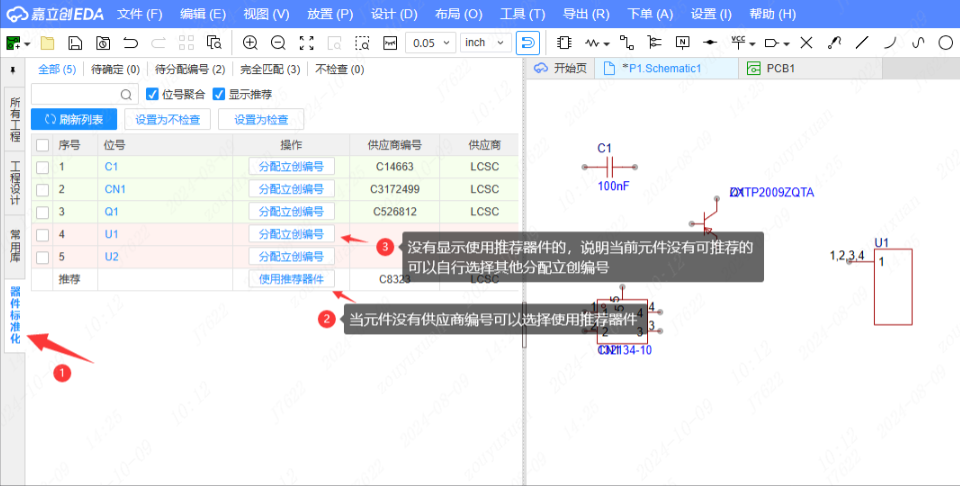Show the 全部 (5) filter
The image size is (960, 486).
click(x=57, y=70)
